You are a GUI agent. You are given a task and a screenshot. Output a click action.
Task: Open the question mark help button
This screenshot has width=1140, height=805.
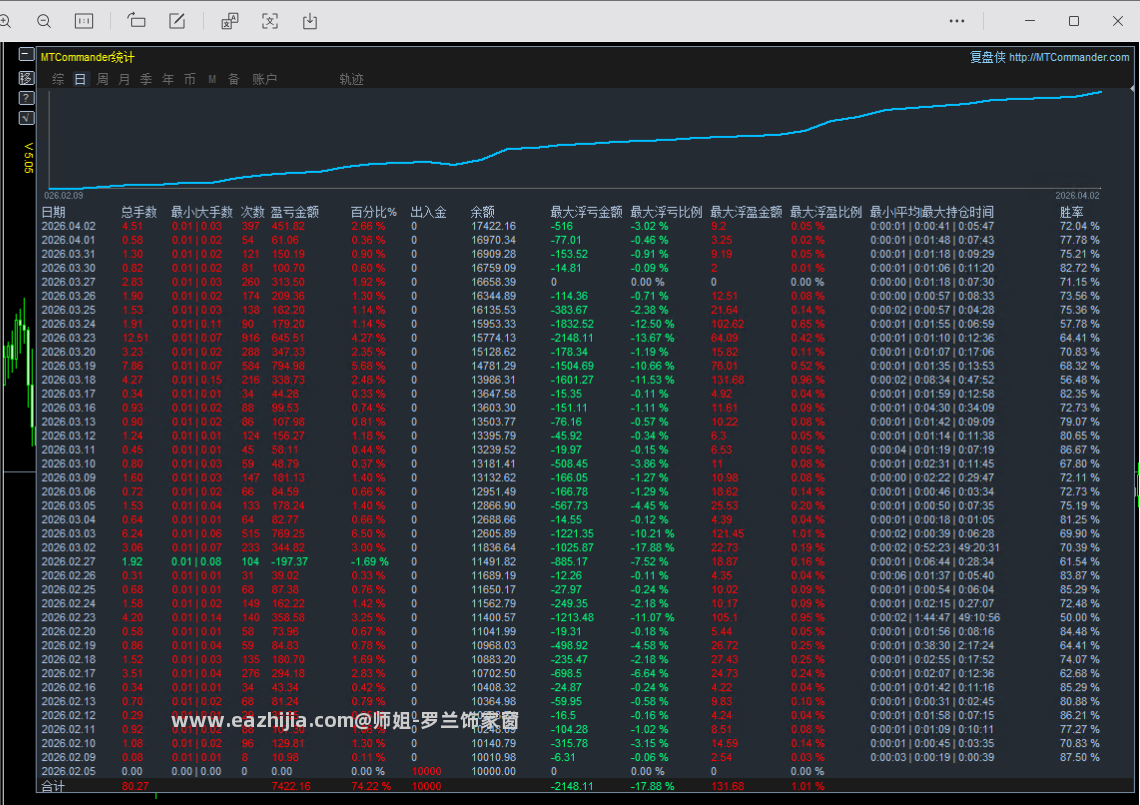click(25, 97)
